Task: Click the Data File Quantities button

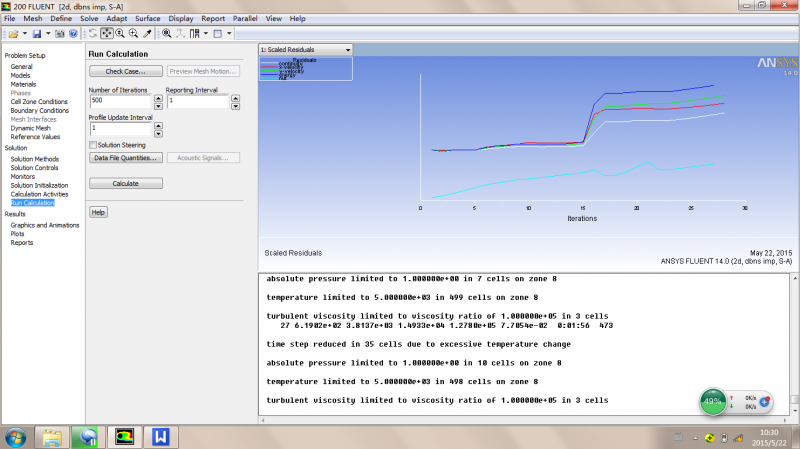Action: tap(126, 158)
